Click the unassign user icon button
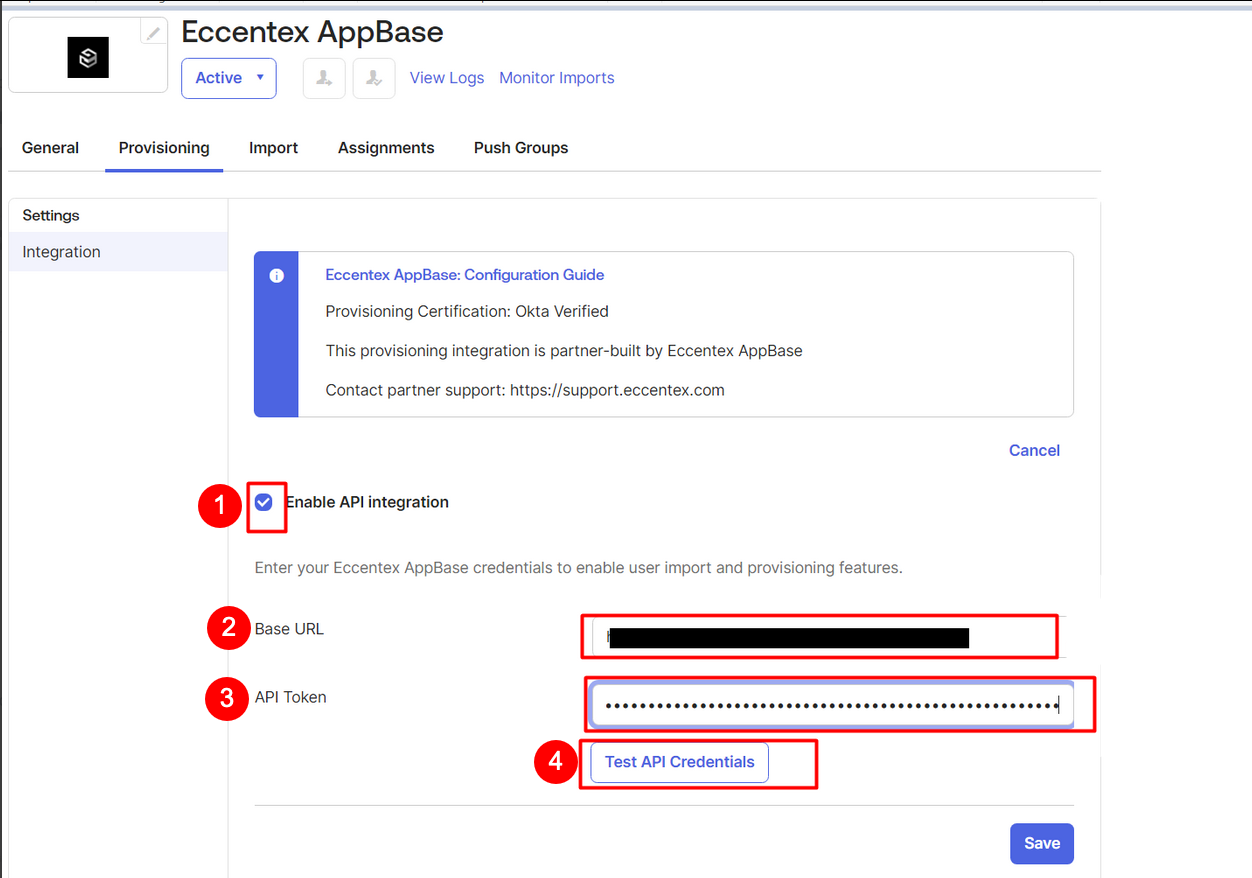This screenshot has height=878, width=1252. [x=374, y=78]
